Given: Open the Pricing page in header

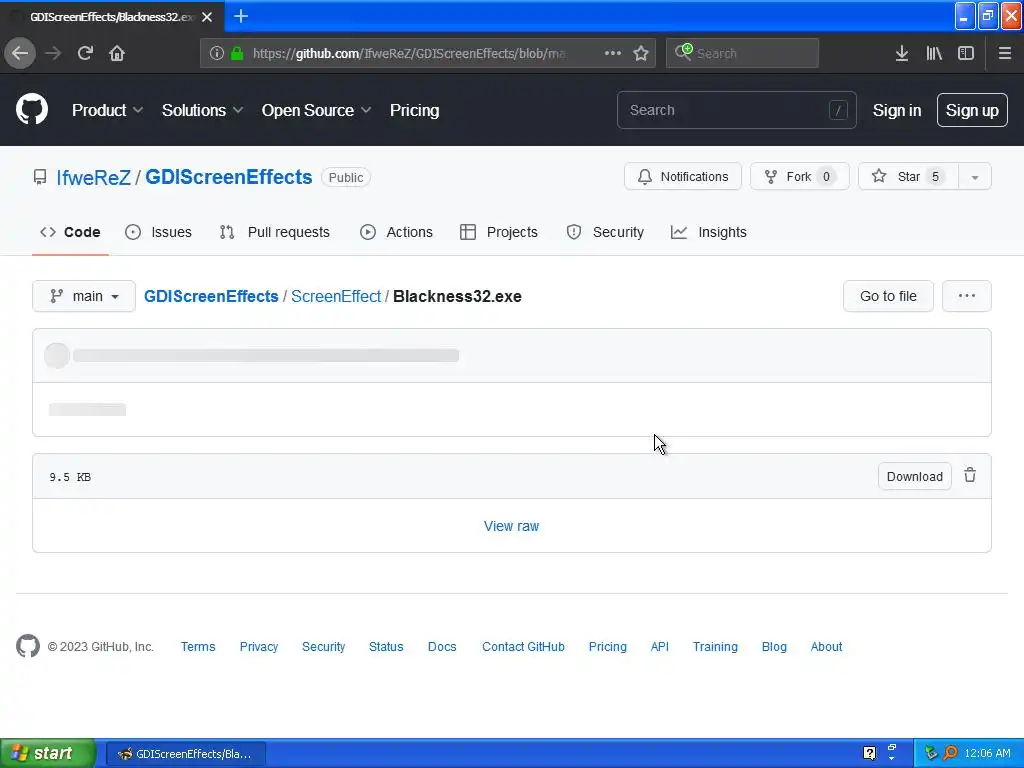Looking at the screenshot, I should point(414,110).
